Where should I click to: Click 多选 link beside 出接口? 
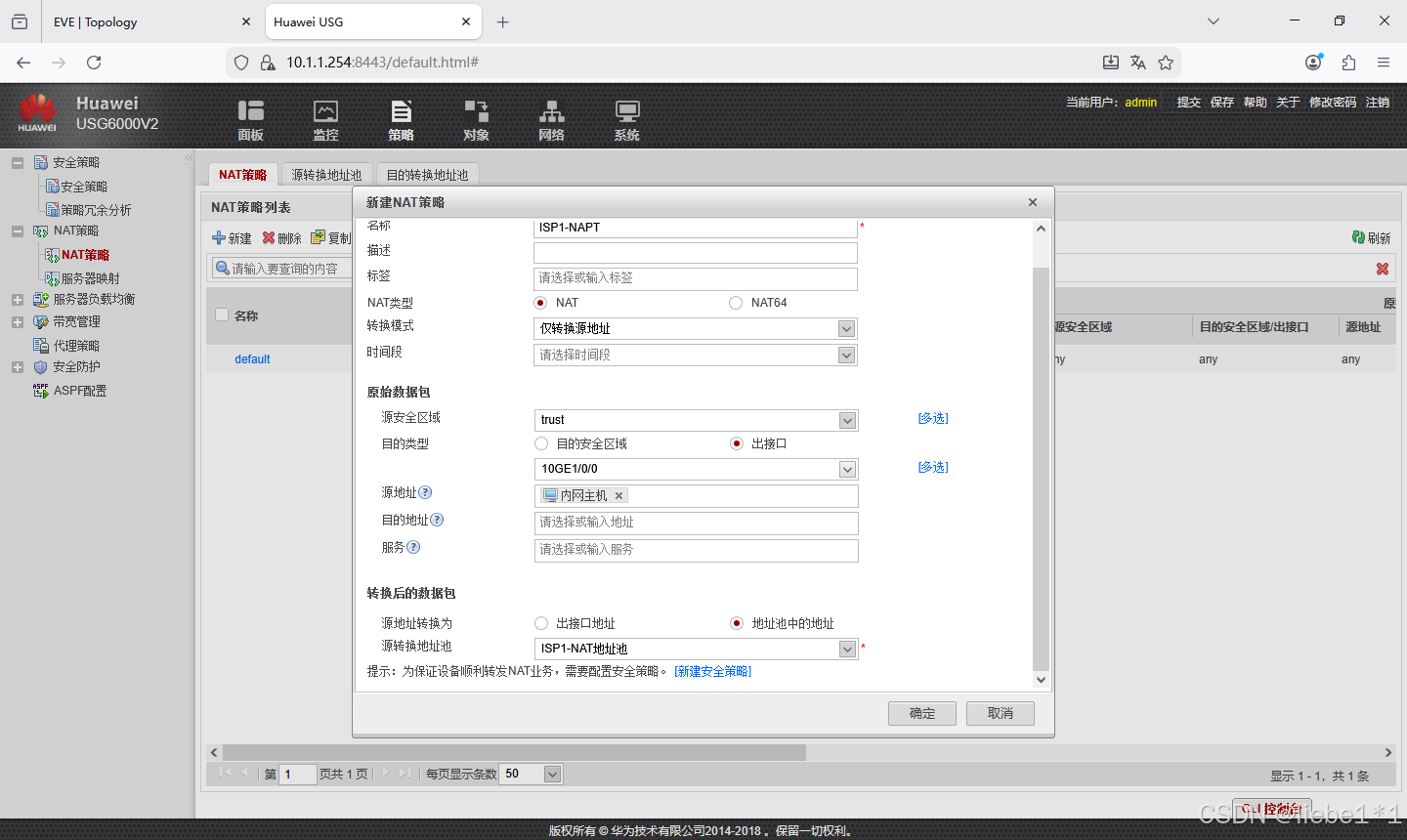tap(933, 467)
